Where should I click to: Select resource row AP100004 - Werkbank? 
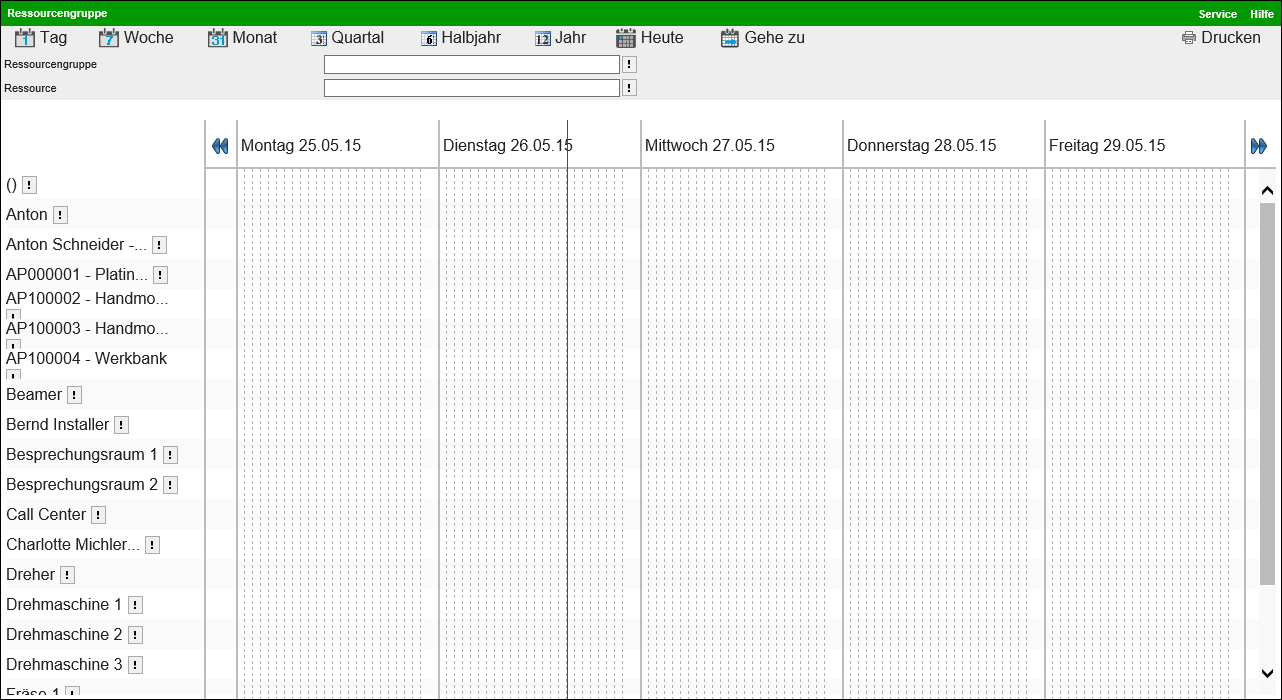tap(86, 358)
